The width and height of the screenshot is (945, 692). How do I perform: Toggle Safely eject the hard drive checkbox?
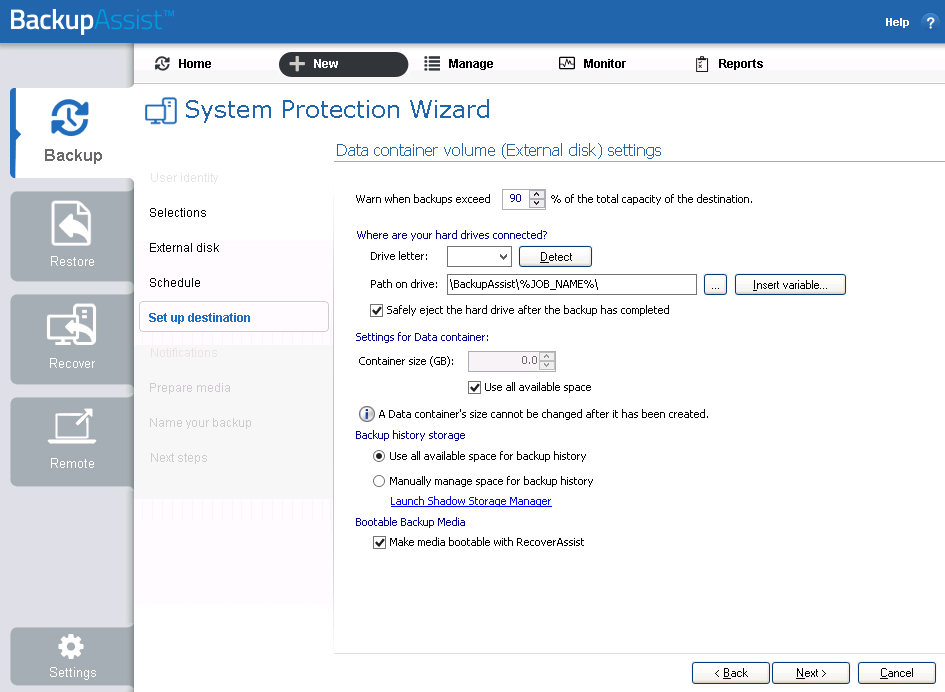pos(377,310)
